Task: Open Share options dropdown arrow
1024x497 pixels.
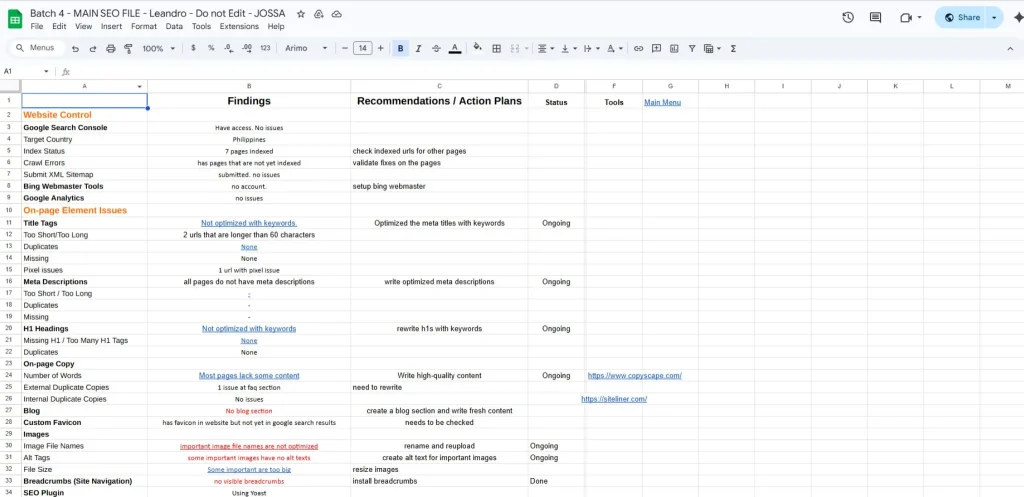Action: tap(995, 18)
